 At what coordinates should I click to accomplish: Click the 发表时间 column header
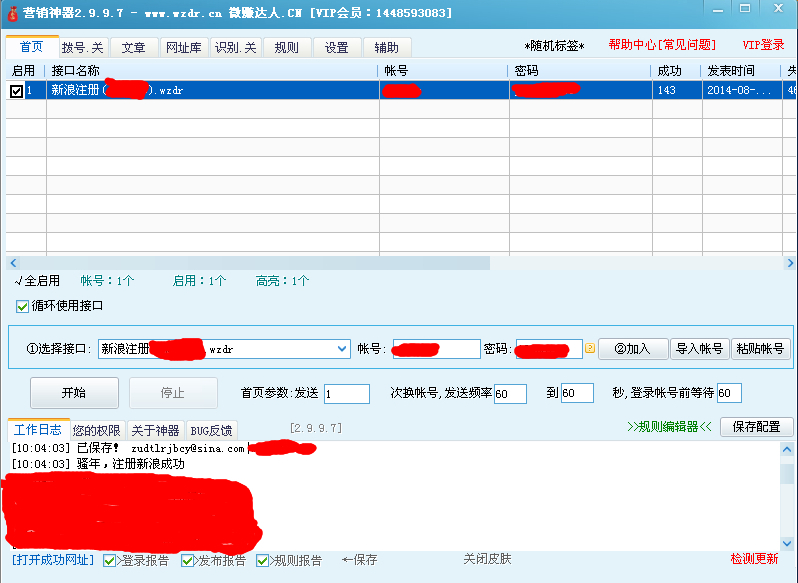[x=741, y=71]
